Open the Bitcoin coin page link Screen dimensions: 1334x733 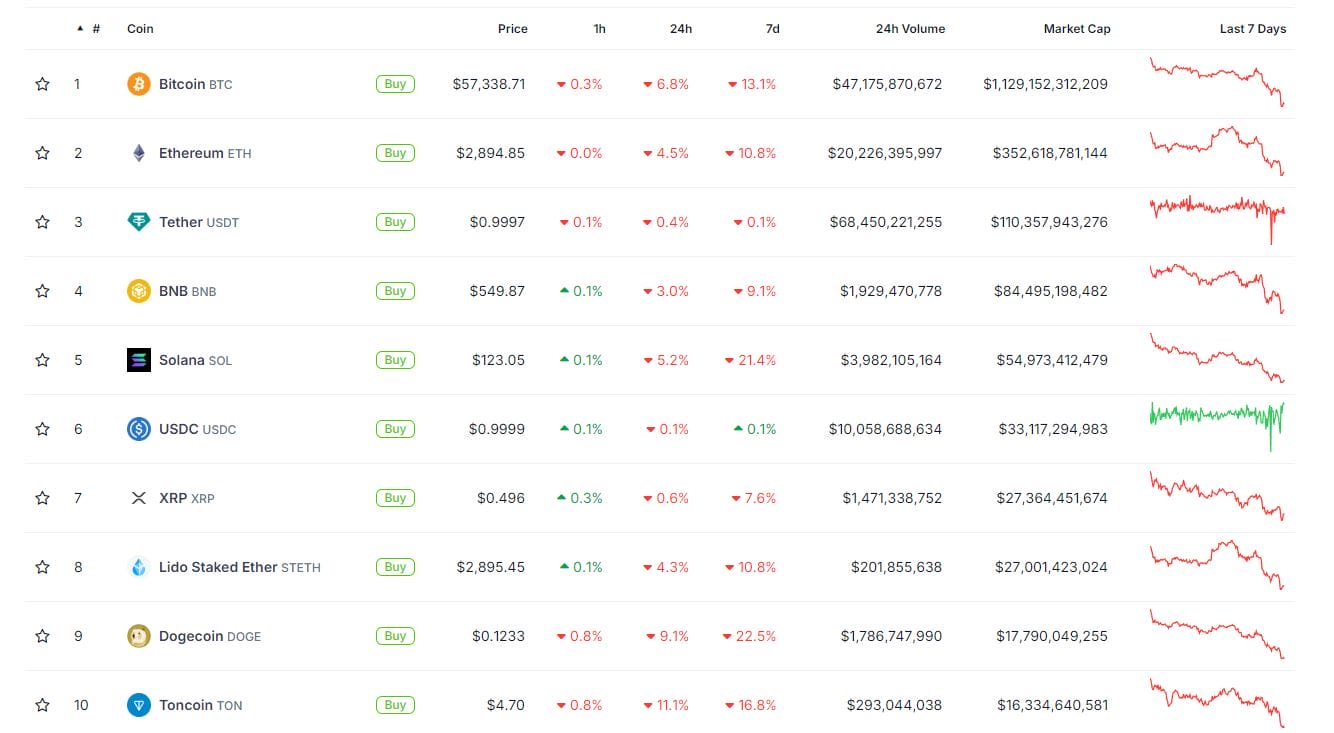[195, 84]
